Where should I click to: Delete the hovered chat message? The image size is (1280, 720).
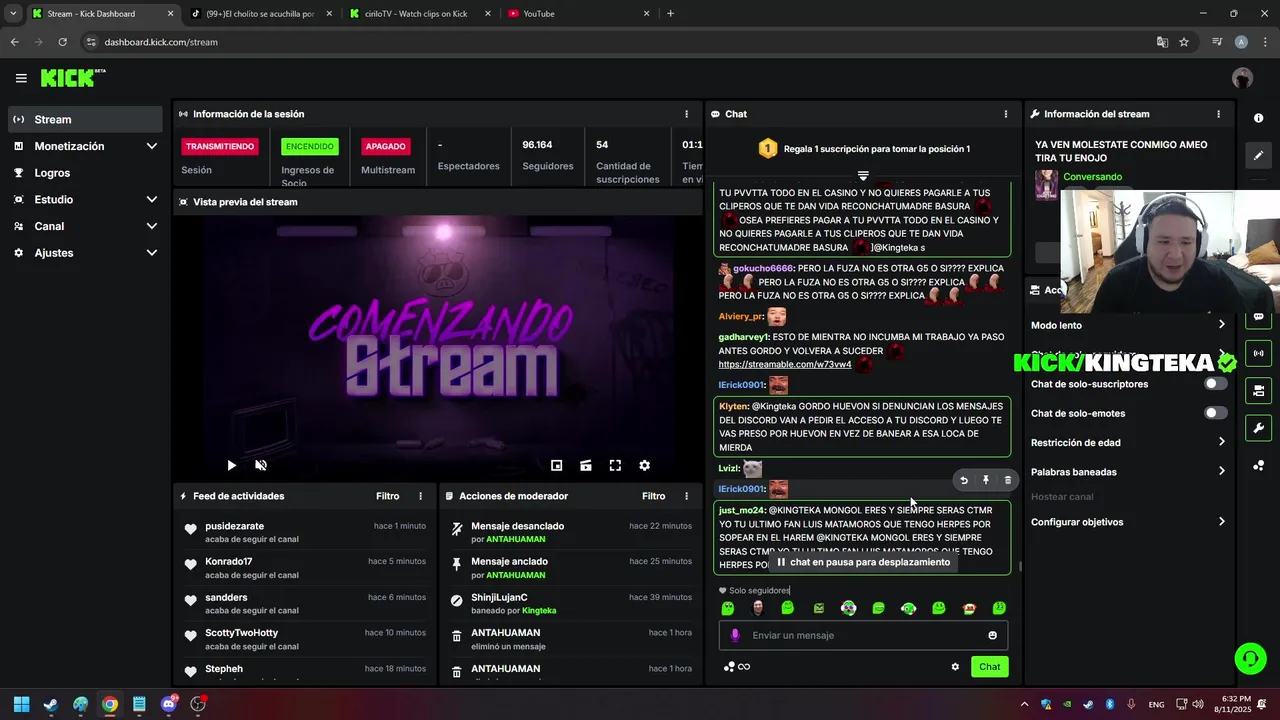click(x=1007, y=480)
